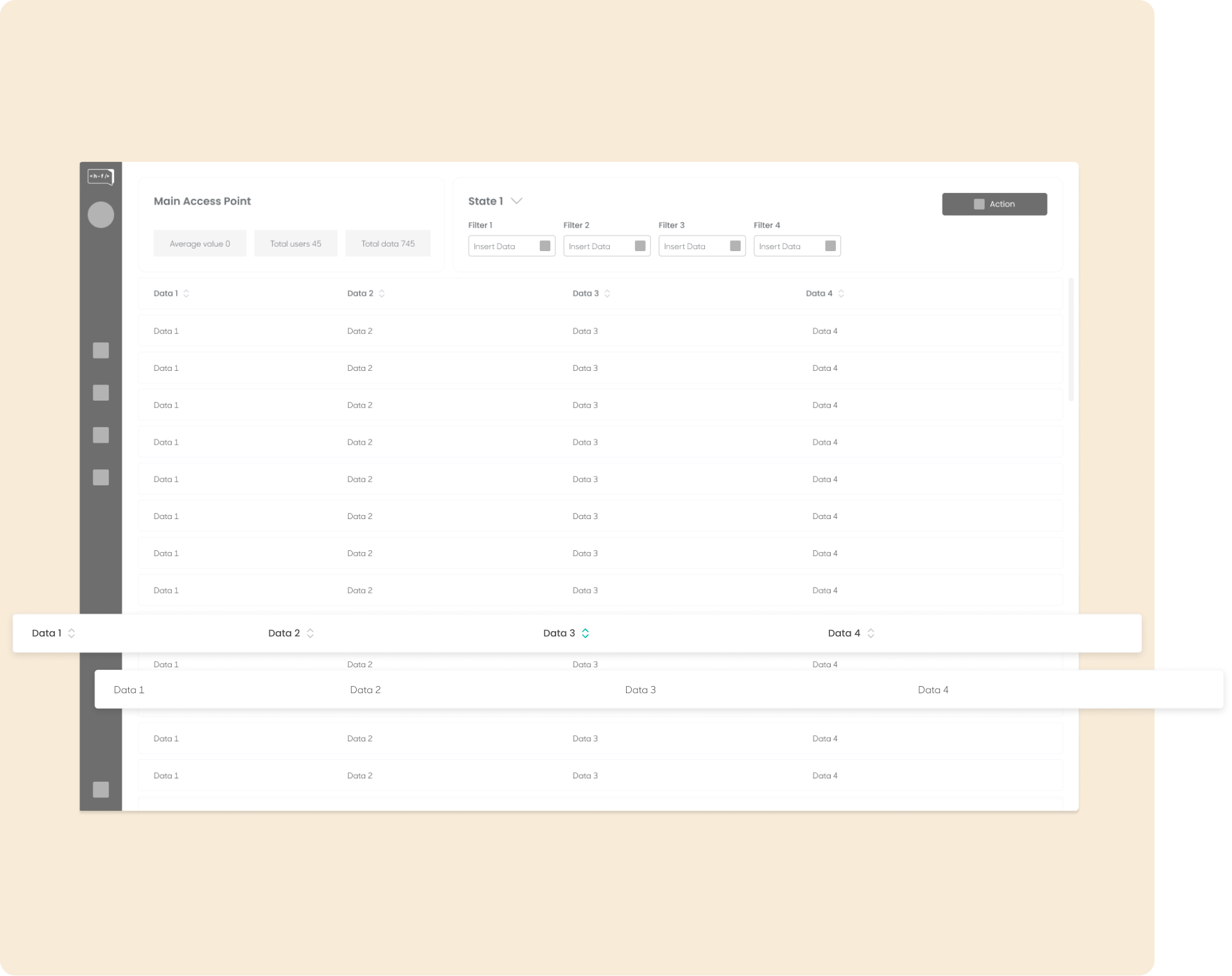The width and height of the screenshot is (1232, 976).
Task: Click the square icon inside Filter 1 field
Action: [x=545, y=246]
